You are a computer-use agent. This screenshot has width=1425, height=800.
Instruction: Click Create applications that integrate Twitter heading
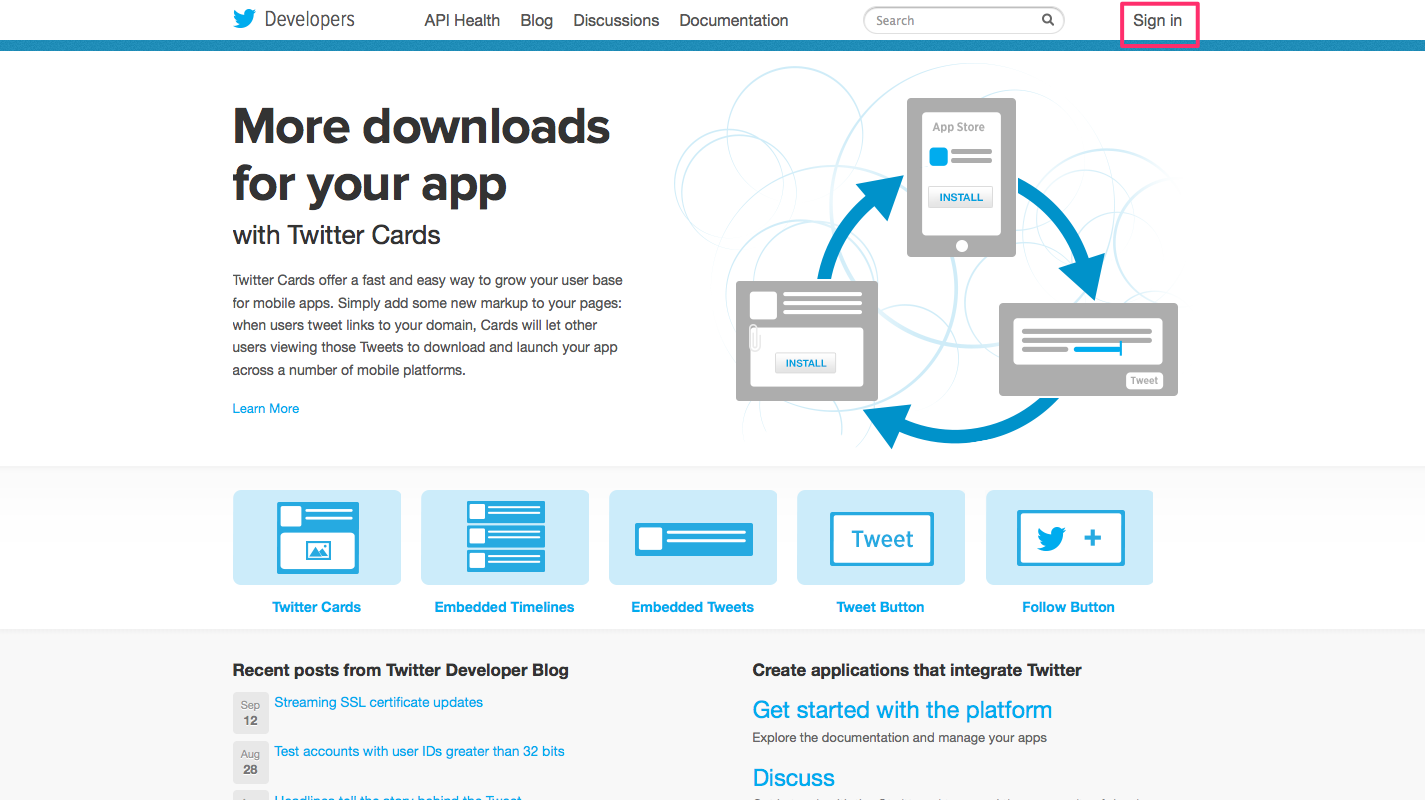917,670
